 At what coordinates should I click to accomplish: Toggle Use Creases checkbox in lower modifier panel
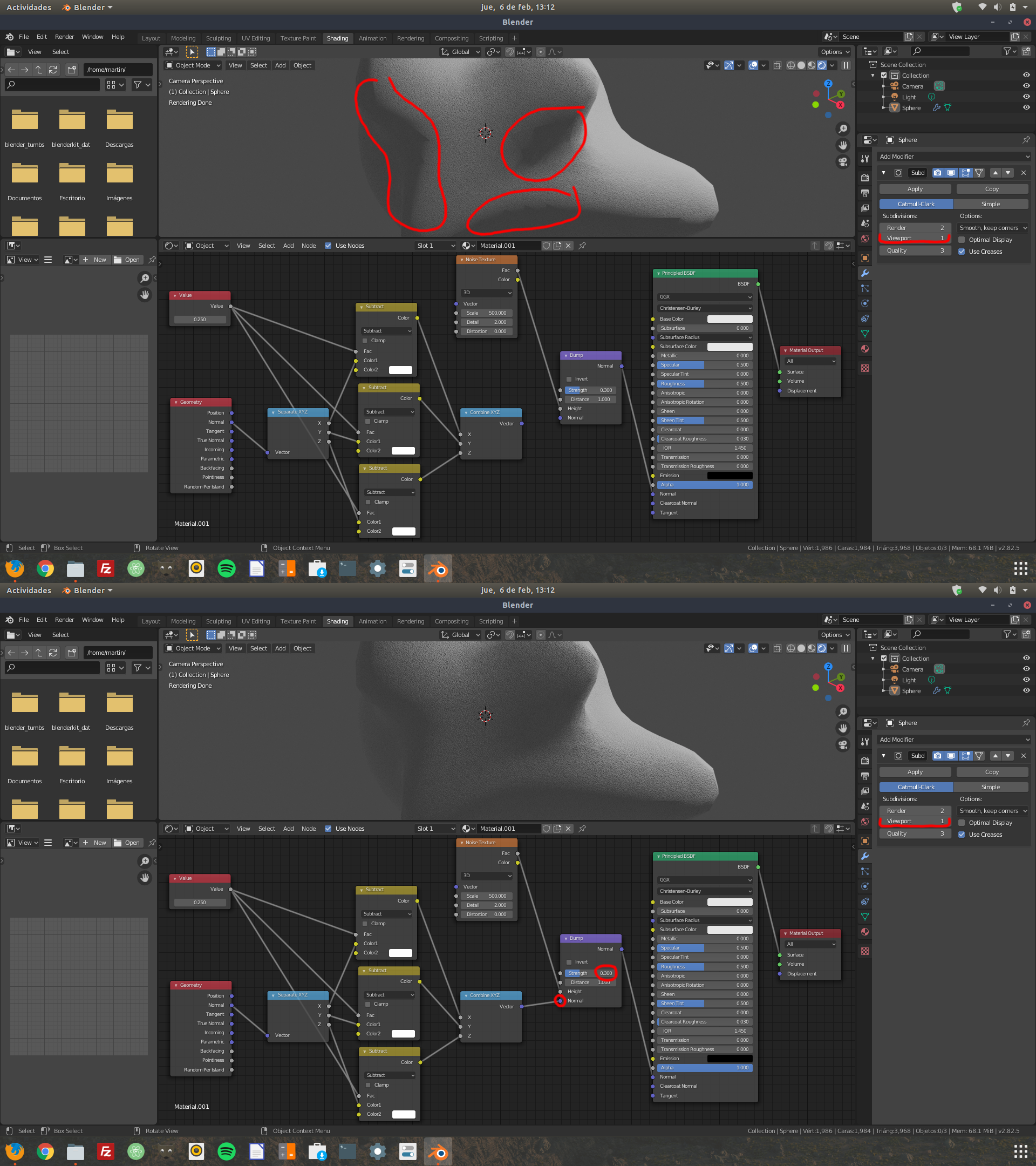(x=962, y=835)
